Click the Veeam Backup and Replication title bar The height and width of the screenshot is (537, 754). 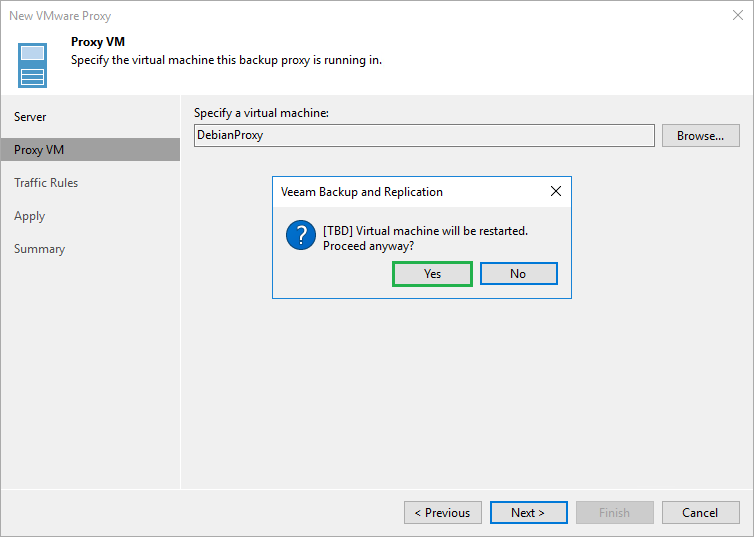(x=400, y=192)
